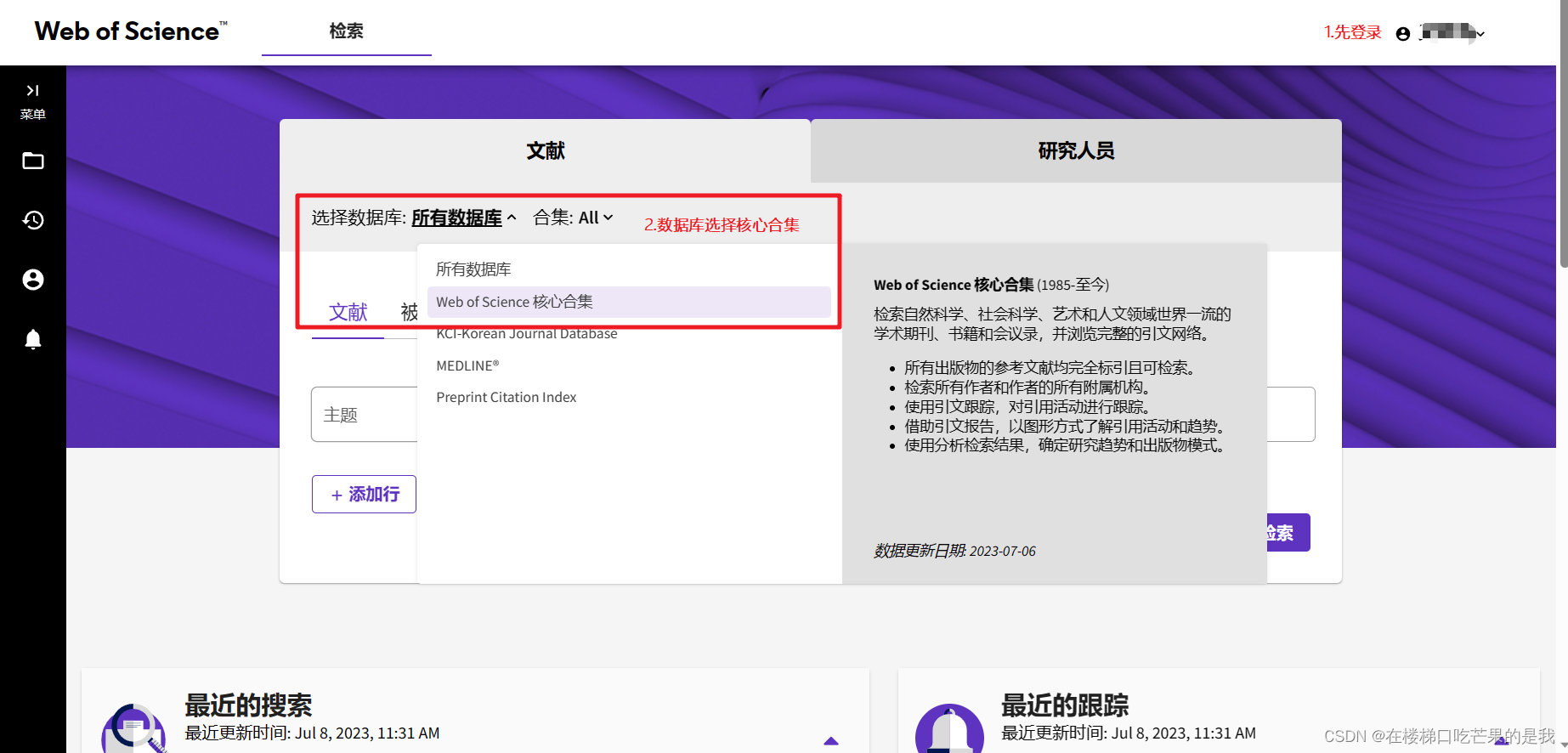Click the 最近的搜索 magnifier icon
The height and width of the screenshot is (753, 1568).
pyautogui.click(x=133, y=729)
